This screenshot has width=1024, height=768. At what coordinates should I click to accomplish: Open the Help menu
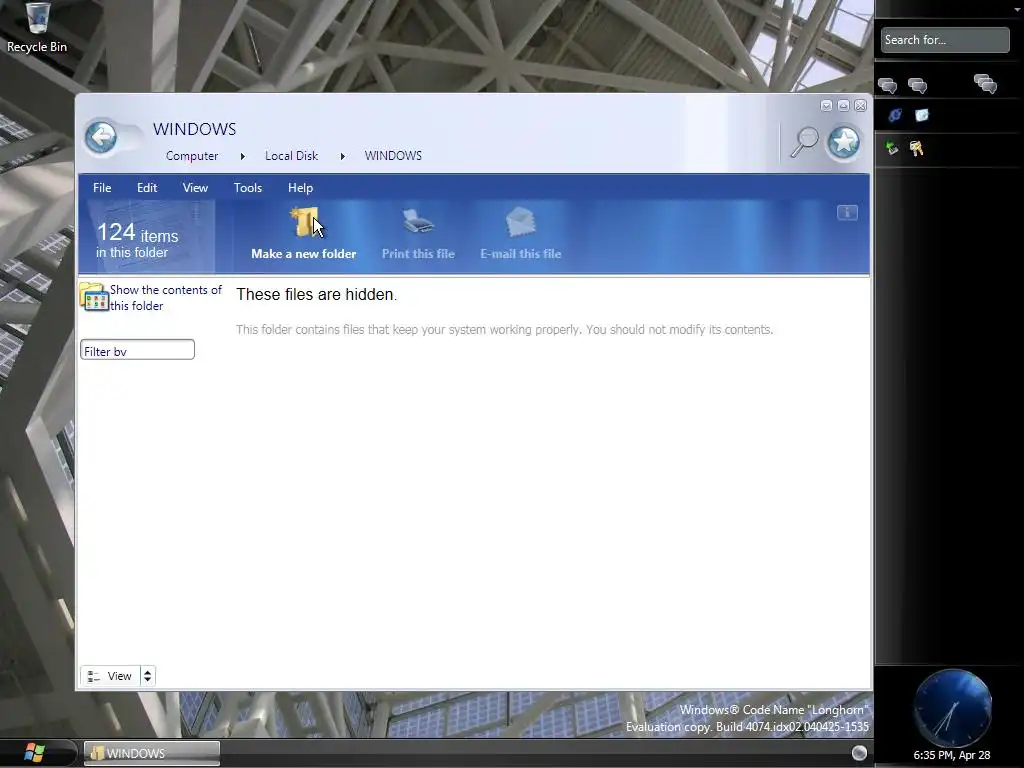pyautogui.click(x=300, y=188)
